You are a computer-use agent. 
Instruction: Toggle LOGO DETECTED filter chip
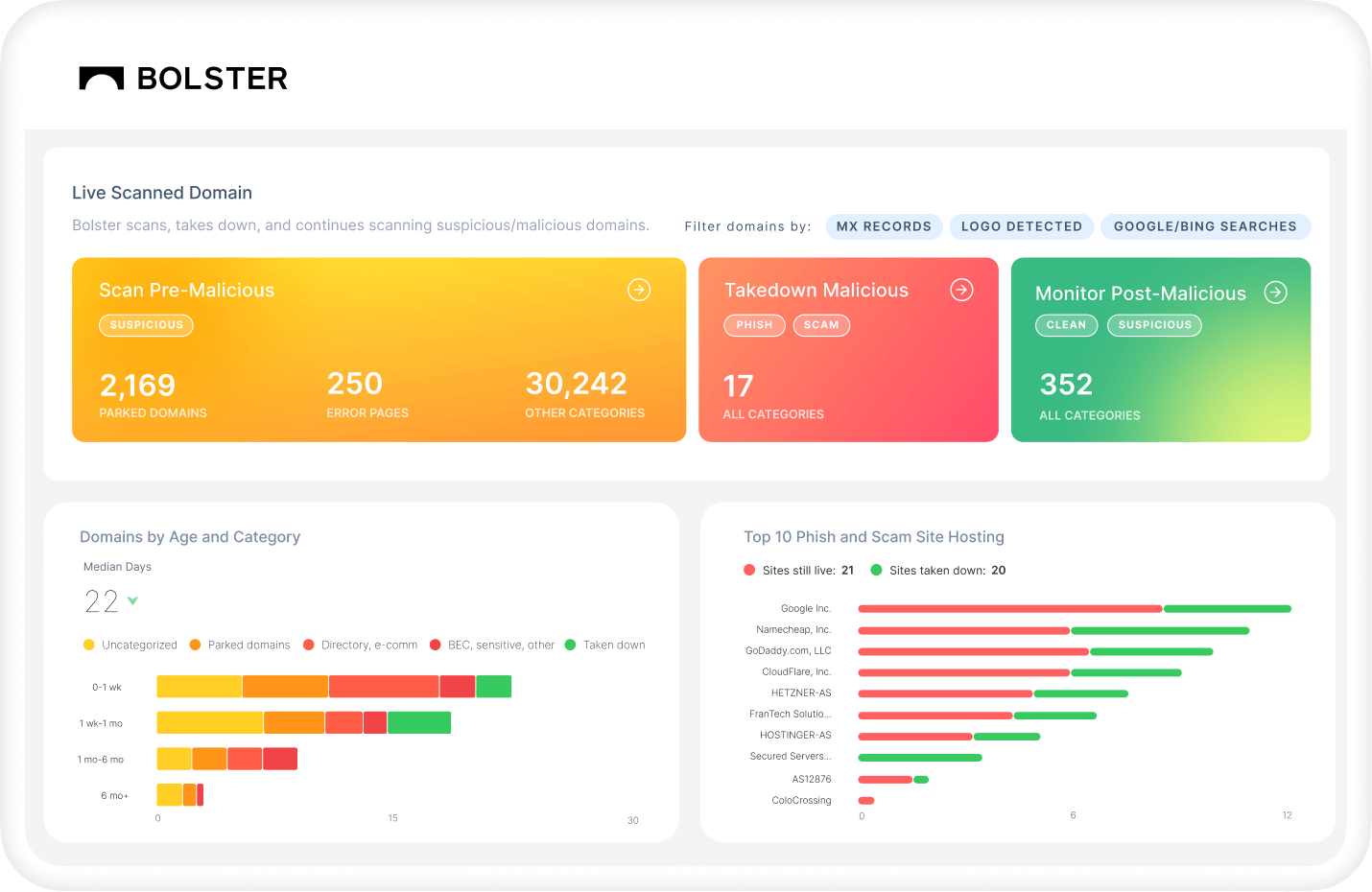tap(1021, 226)
